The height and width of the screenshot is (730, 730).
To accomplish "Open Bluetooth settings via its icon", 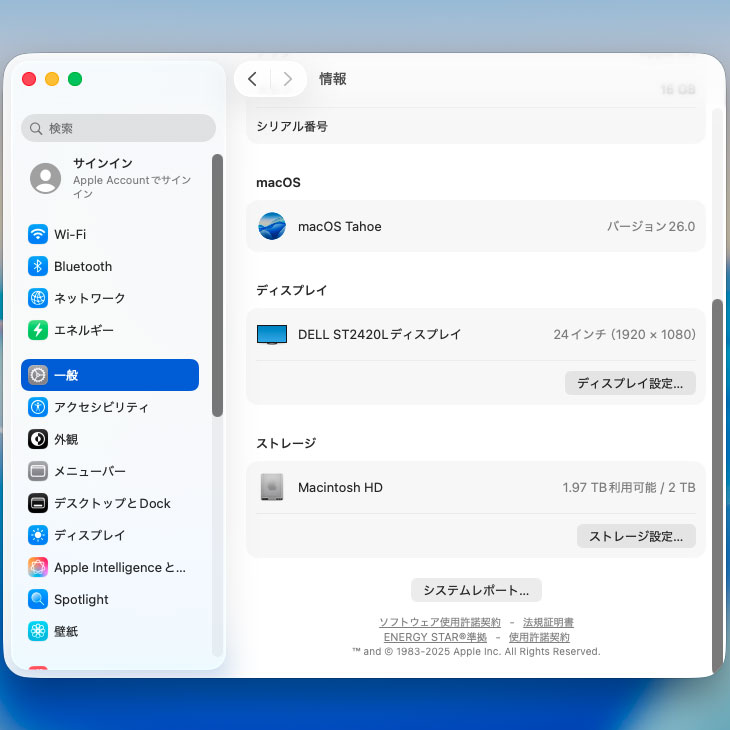I will tap(38, 266).
